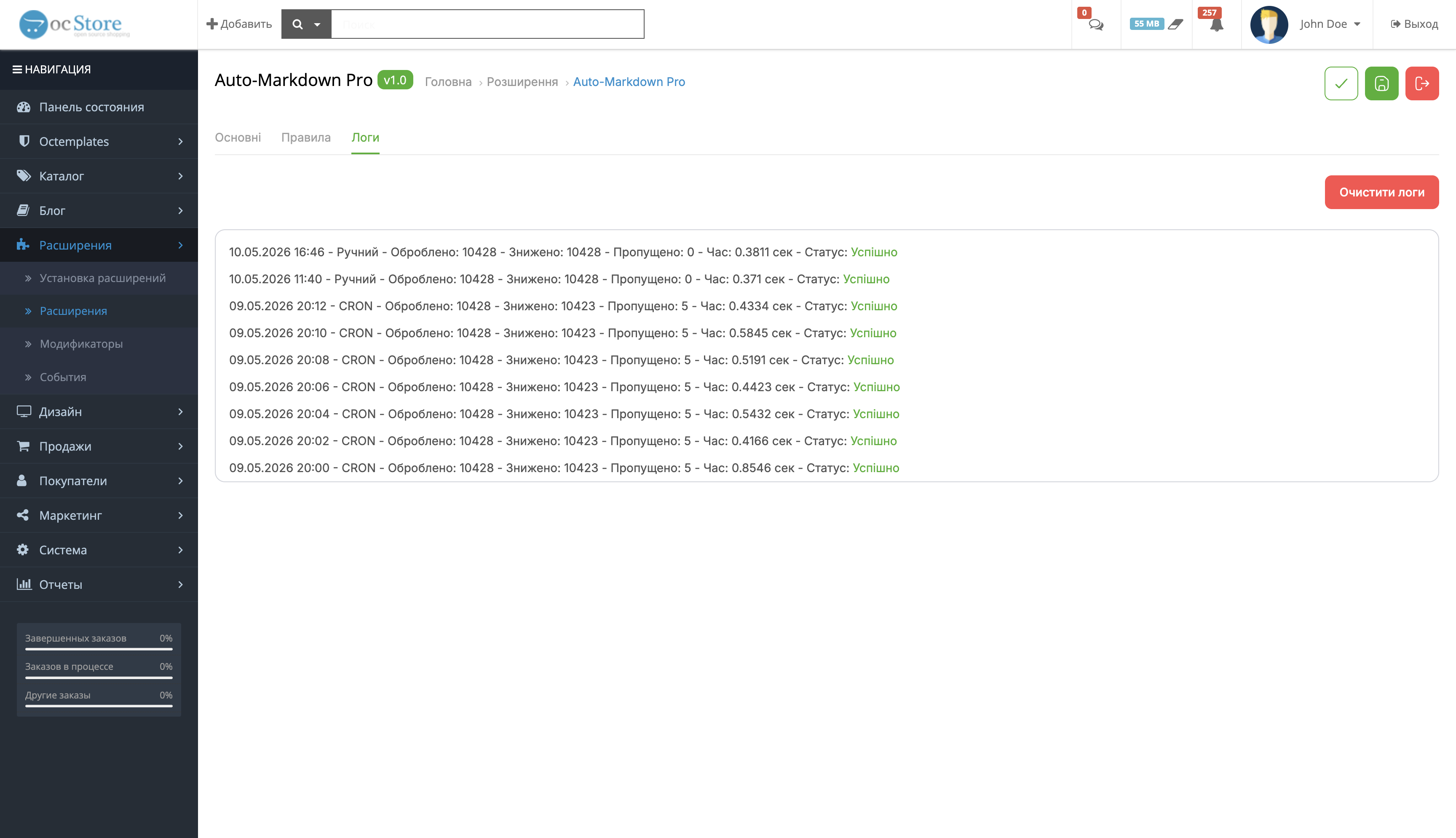Click the Octemplates shield icon

pos(24,141)
